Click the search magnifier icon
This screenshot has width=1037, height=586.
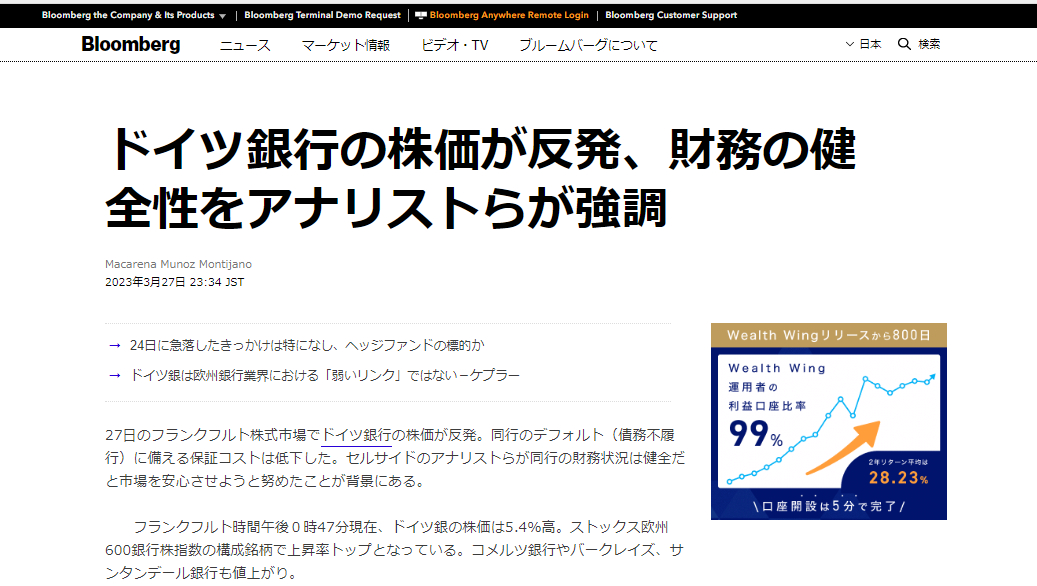click(904, 44)
